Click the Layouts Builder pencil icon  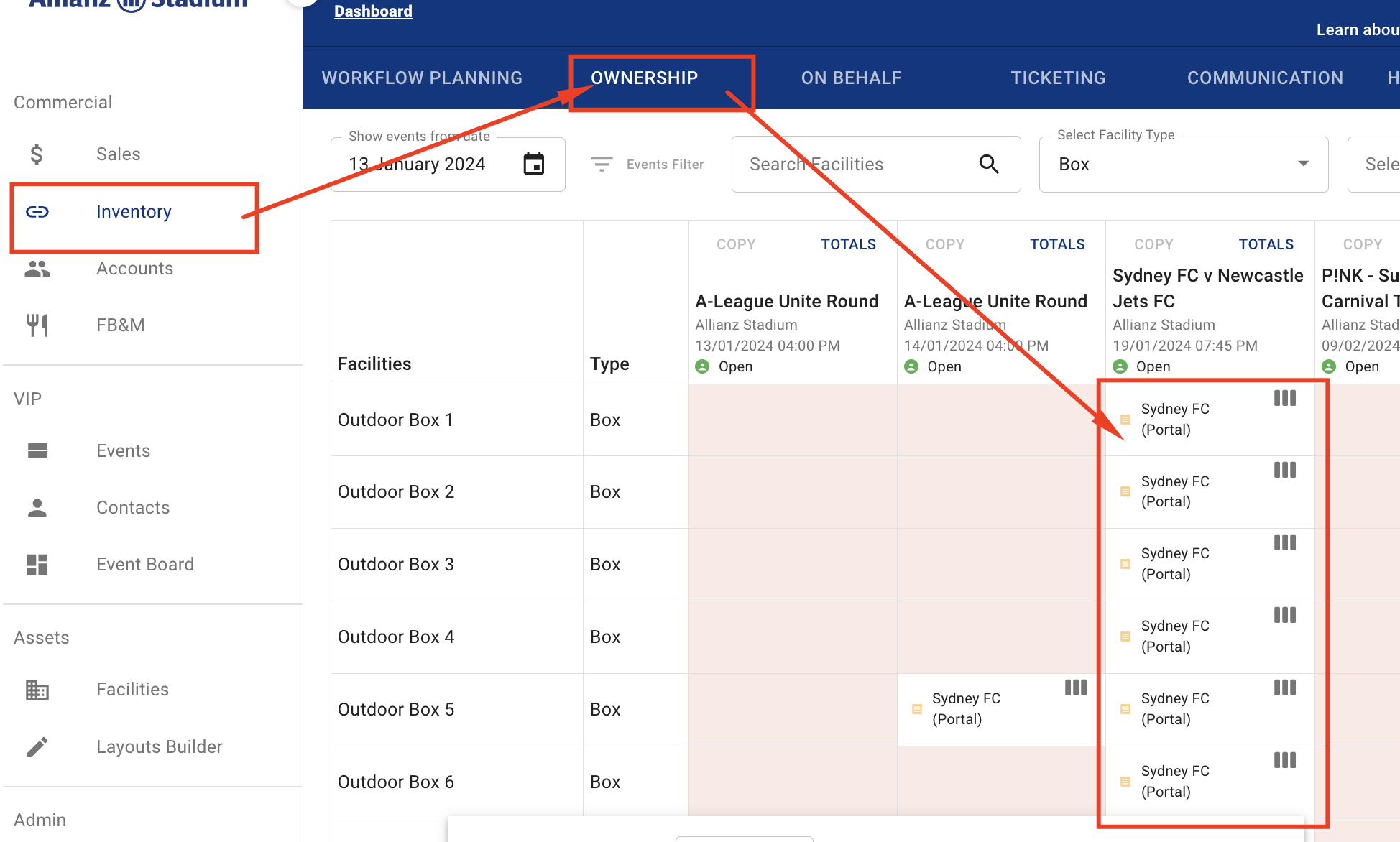point(37,746)
